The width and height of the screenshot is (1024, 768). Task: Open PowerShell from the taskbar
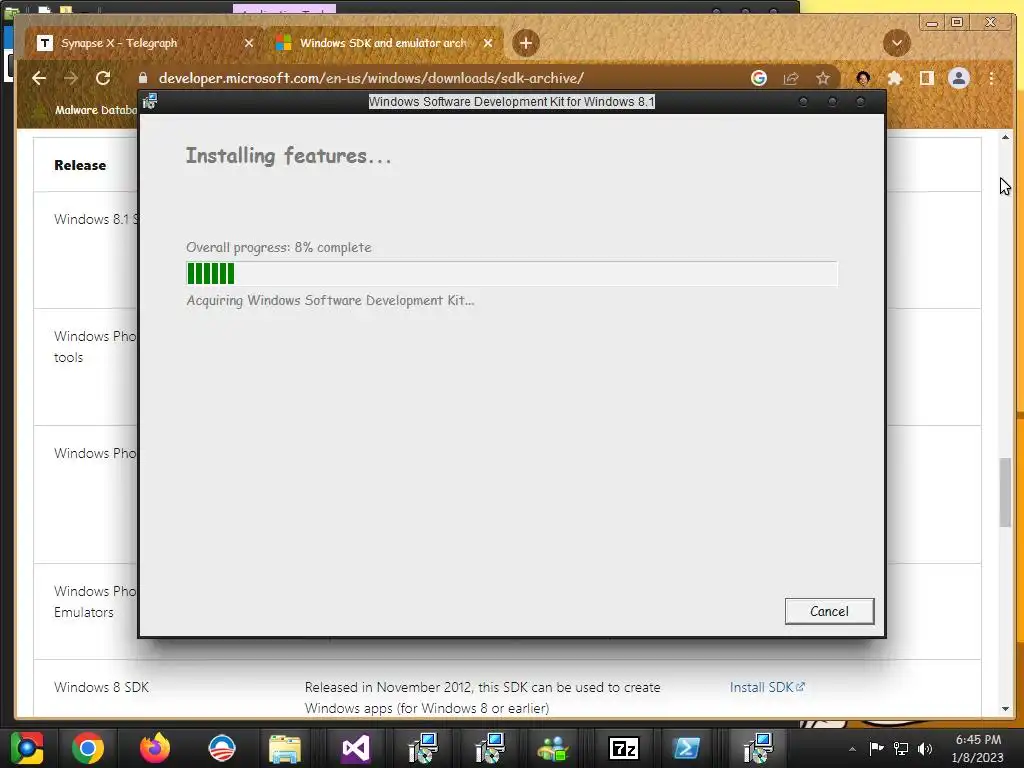[687, 748]
